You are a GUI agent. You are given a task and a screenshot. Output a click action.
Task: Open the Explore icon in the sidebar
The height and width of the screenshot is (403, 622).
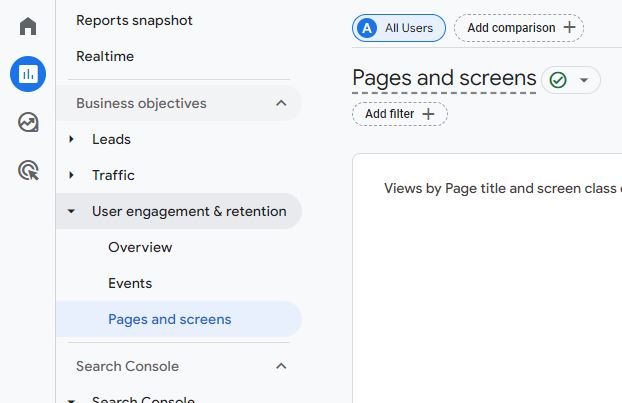pos(28,122)
